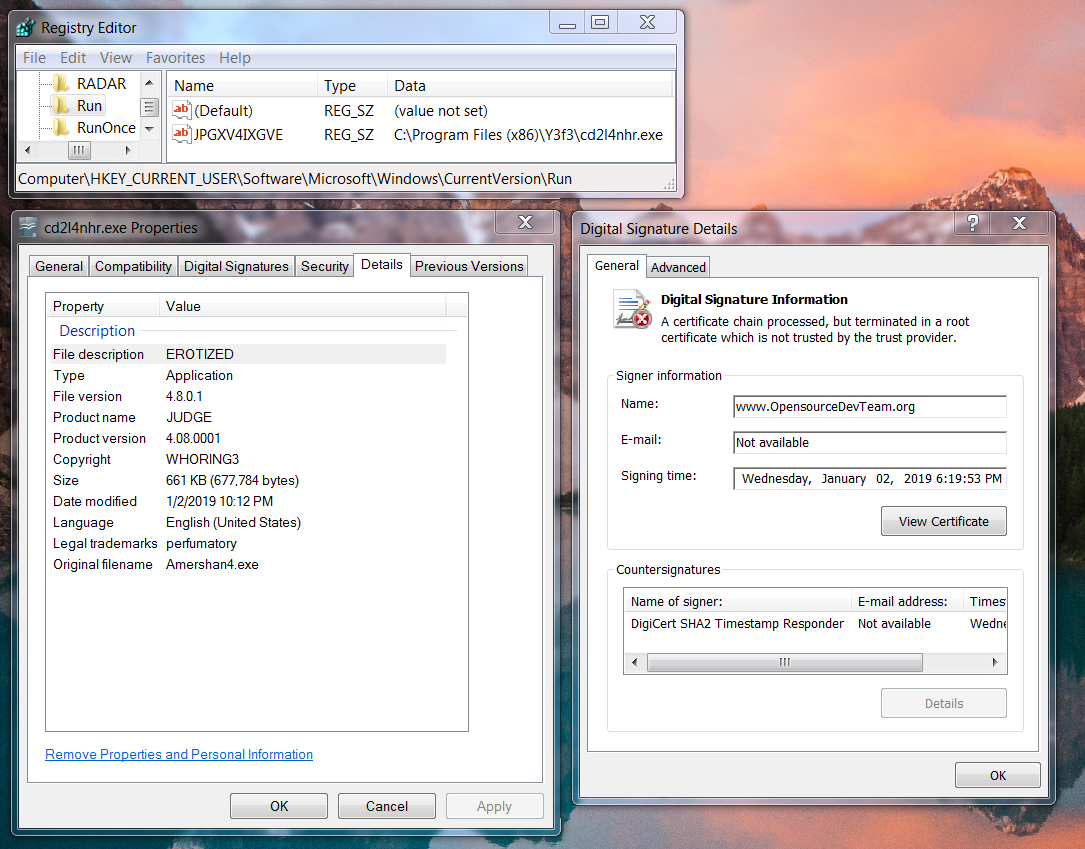
Task: Click the (Default) string value icon
Action: coord(181,110)
